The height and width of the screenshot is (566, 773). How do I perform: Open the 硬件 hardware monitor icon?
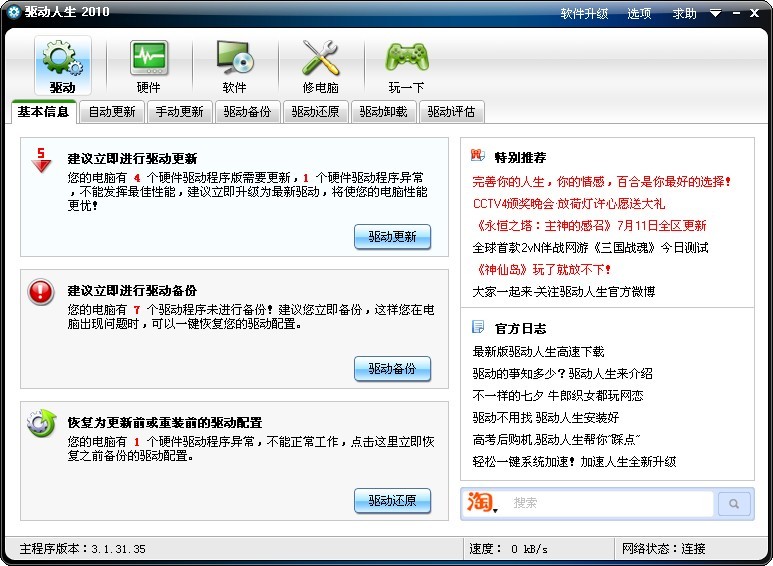pos(148,60)
